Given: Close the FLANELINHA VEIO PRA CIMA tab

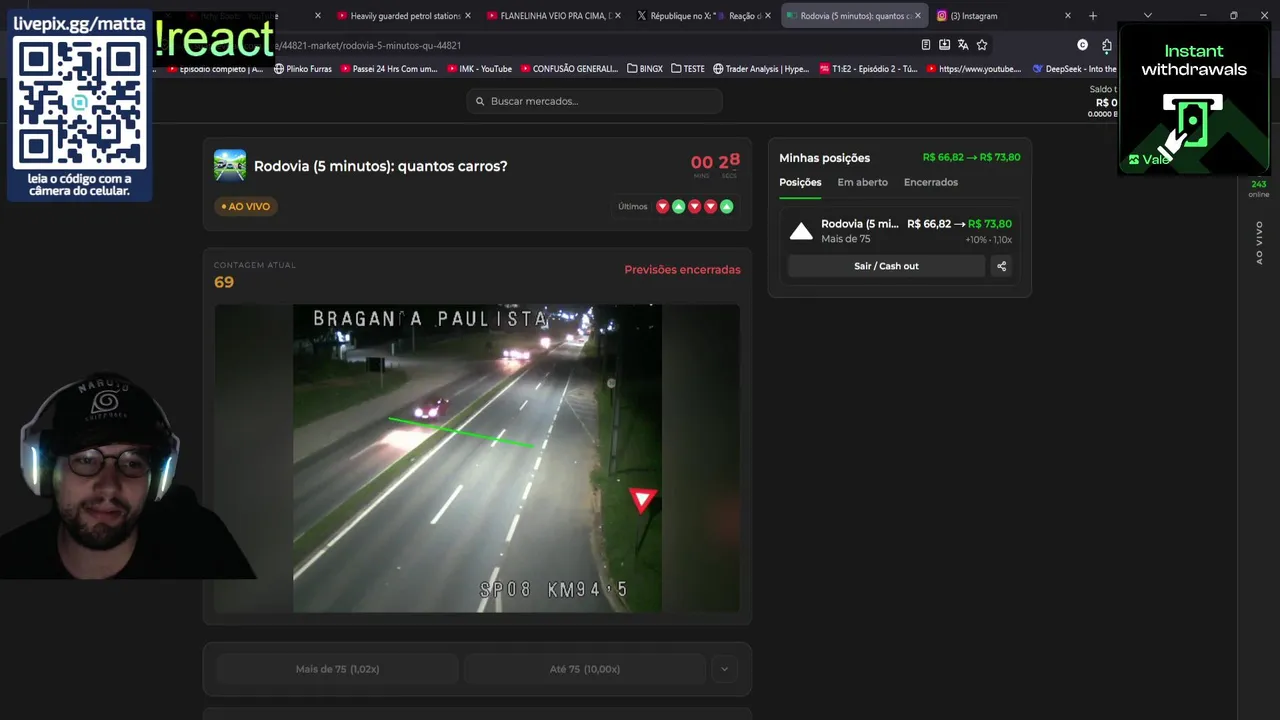Looking at the screenshot, I should click(x=617, y=16).
